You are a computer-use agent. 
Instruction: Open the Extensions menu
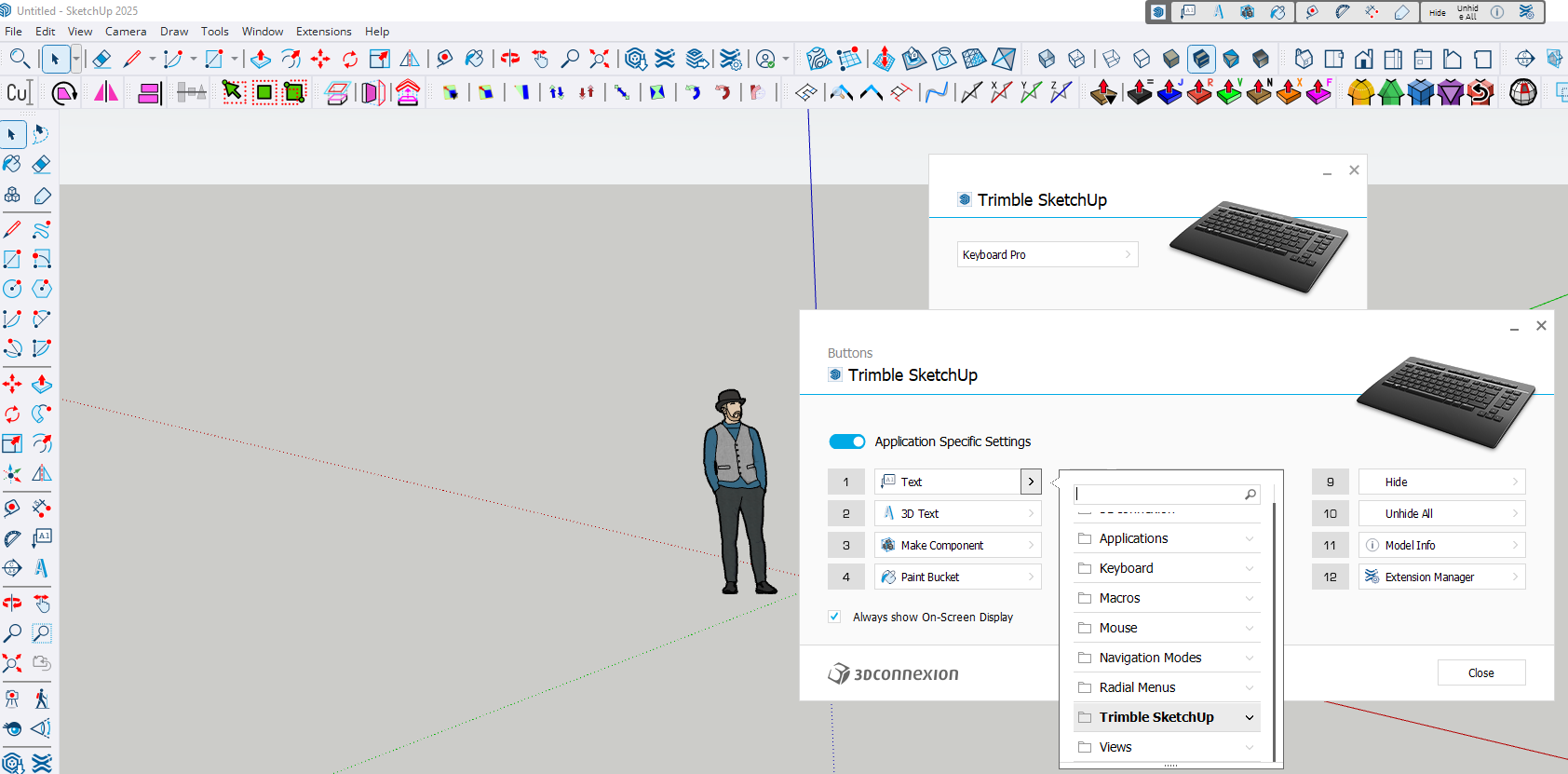[324, 32]
